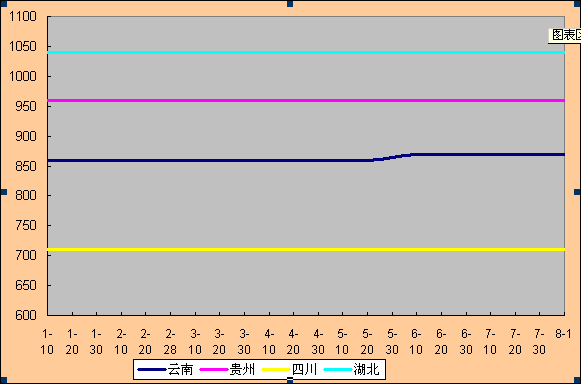
Task: Click the 湖北 legend entry
Action: (x=352, y=369)
